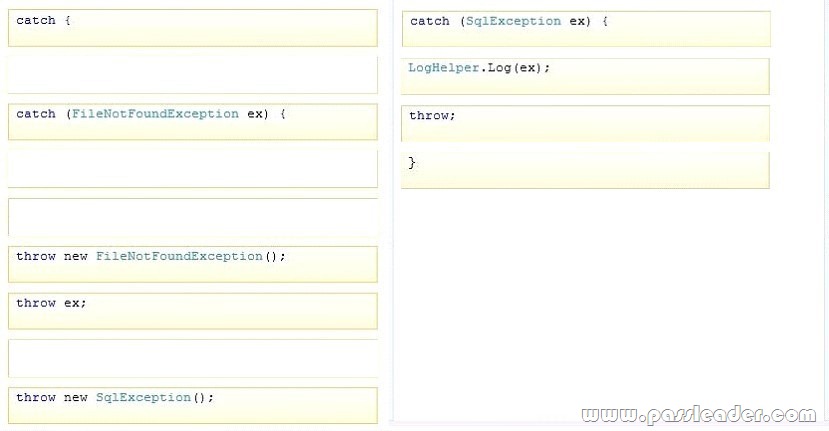
Task: Select the LogHelper.Log(ex); answer block
Action: point(585,77)
